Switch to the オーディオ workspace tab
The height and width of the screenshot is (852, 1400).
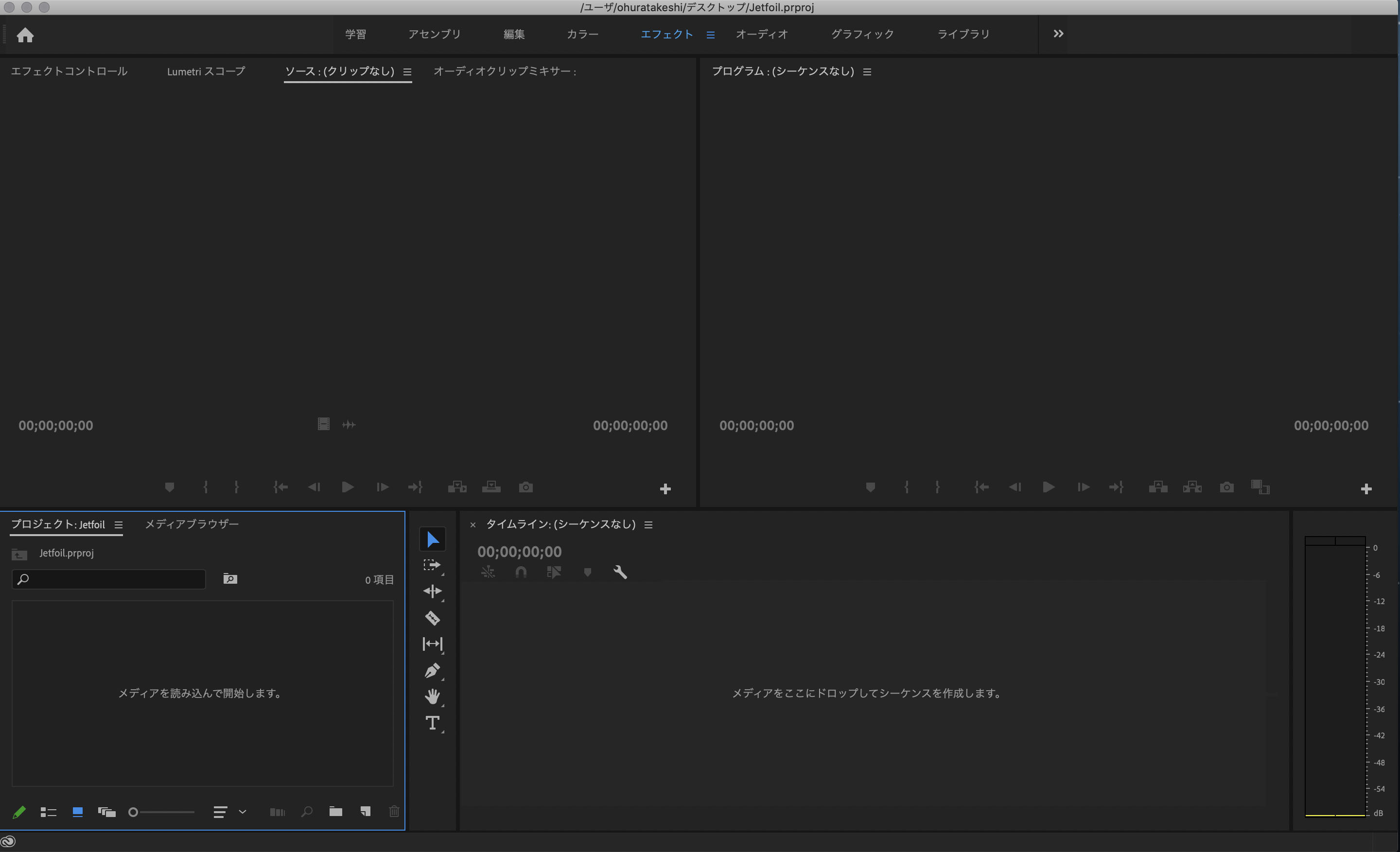761,34
